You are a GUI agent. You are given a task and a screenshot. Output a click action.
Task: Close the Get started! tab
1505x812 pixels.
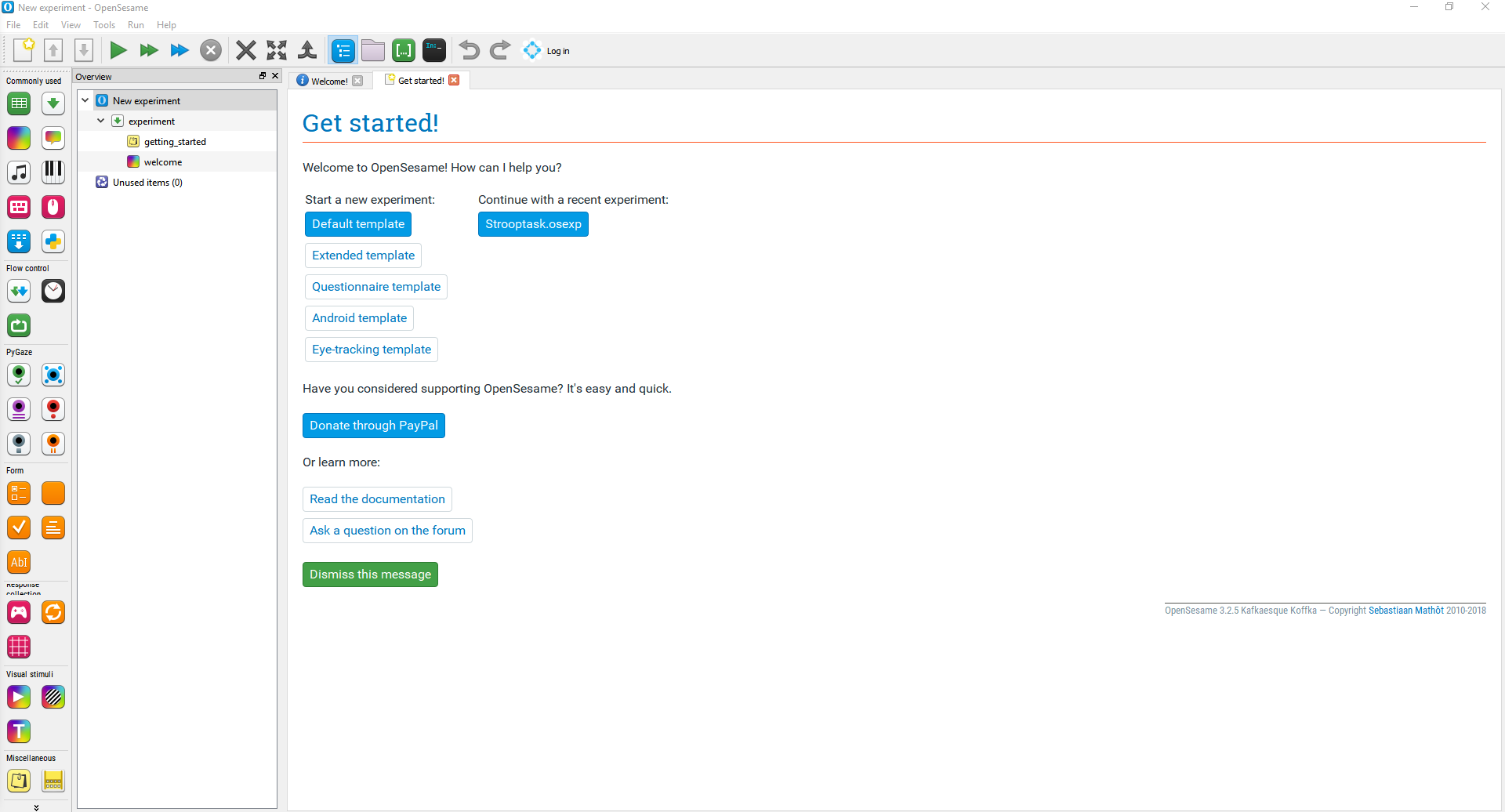point(454,80)
